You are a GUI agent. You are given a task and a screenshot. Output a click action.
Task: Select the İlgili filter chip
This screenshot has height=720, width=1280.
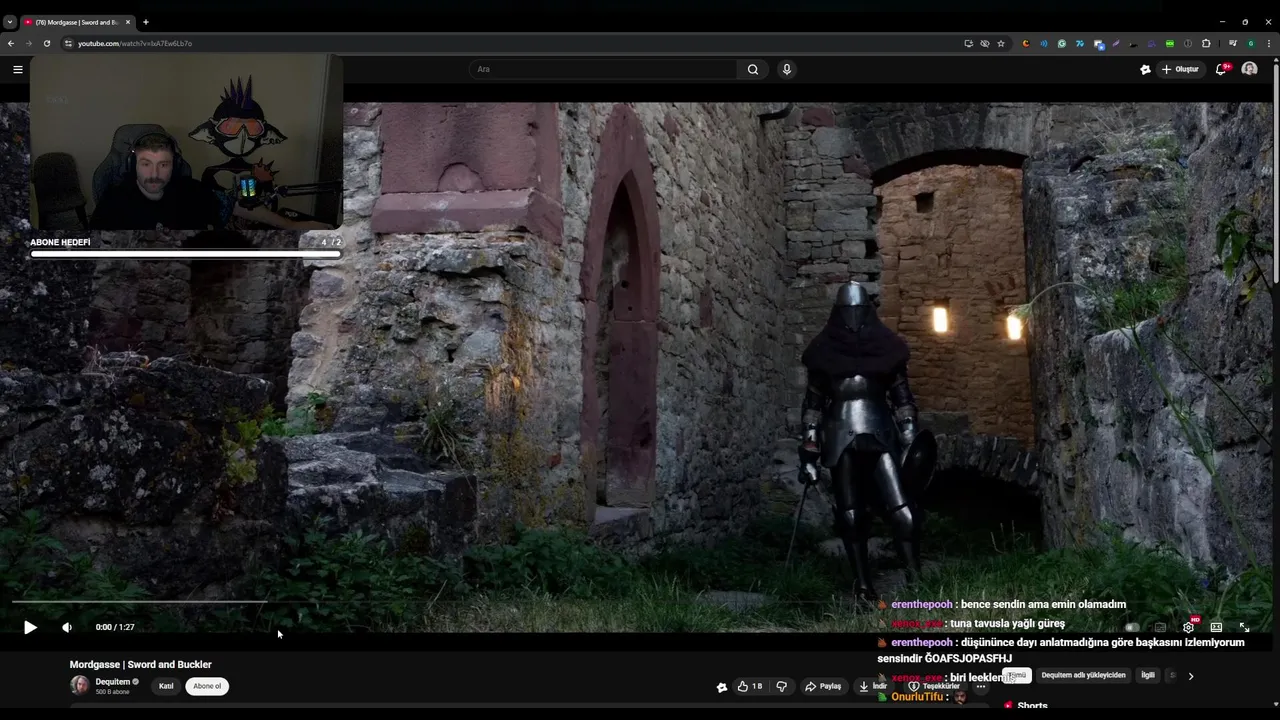point(1148,675)
